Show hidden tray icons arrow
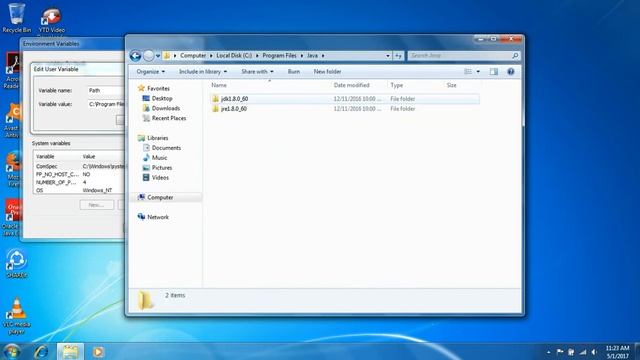The height and width of the screenshot is (360, 640). point(548,352)
